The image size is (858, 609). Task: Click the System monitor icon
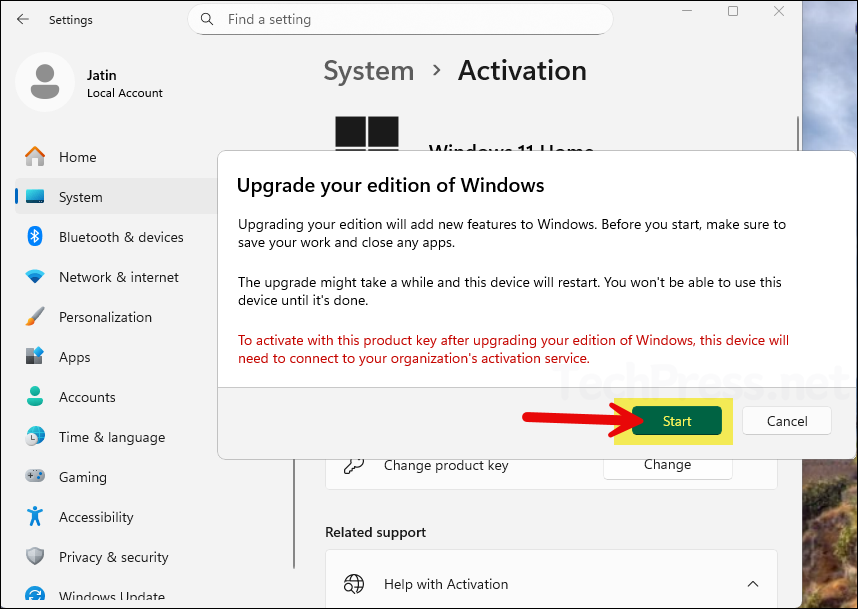35,196
